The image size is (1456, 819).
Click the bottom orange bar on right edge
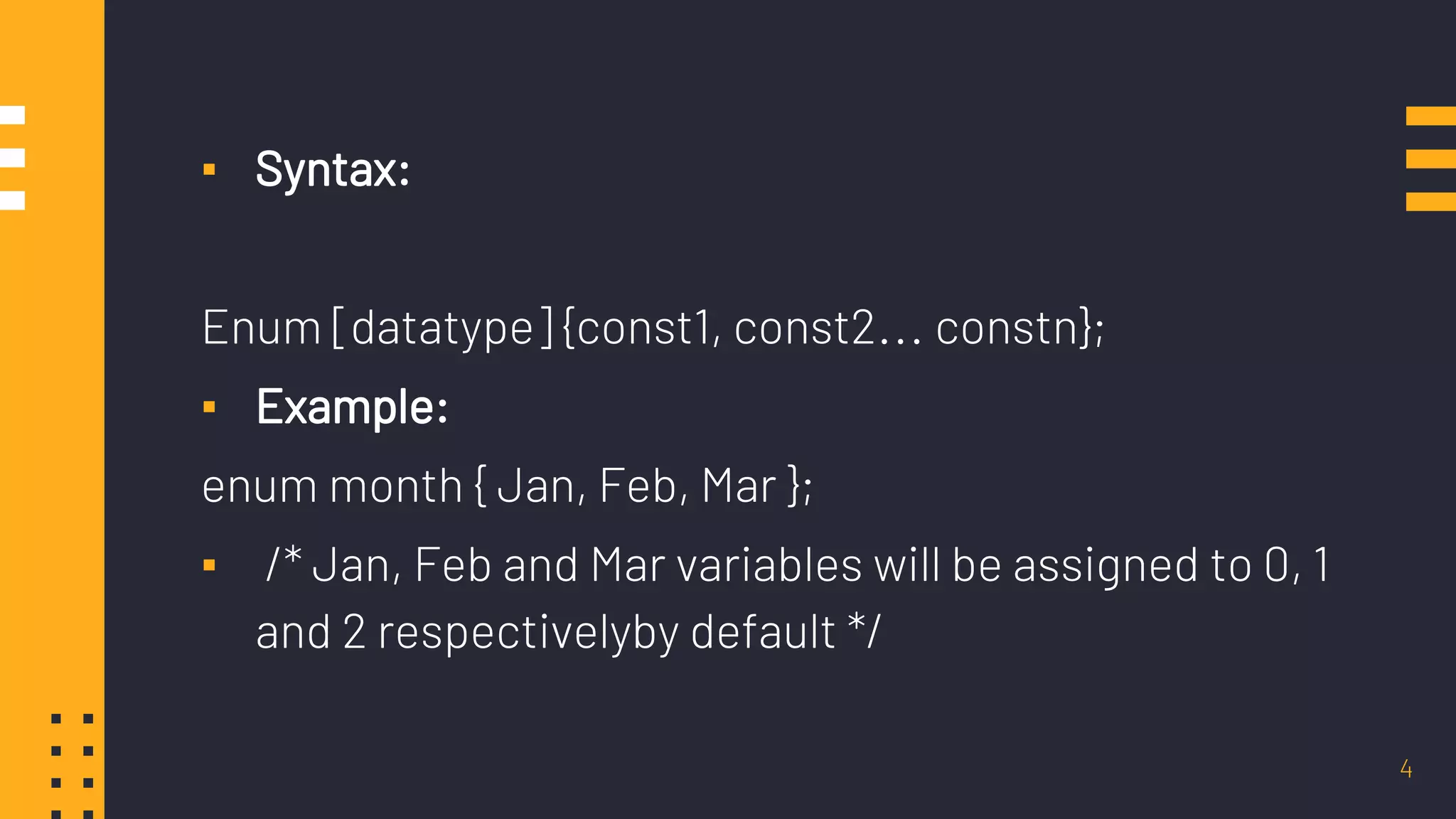1431,201
